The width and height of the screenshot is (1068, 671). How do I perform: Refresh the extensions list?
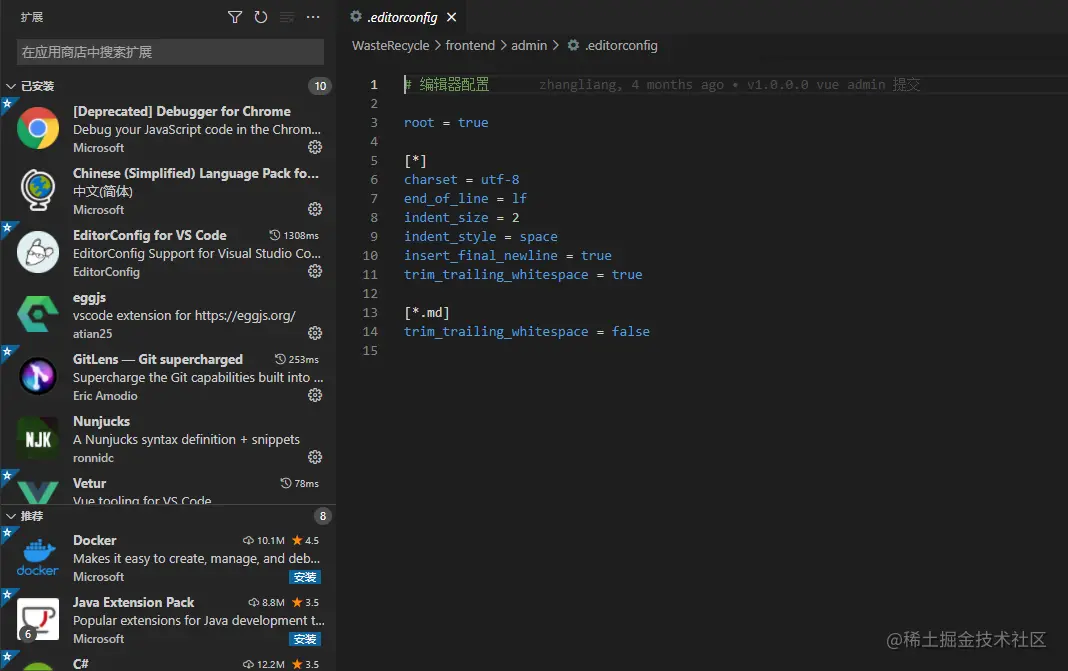pos(261,17)
